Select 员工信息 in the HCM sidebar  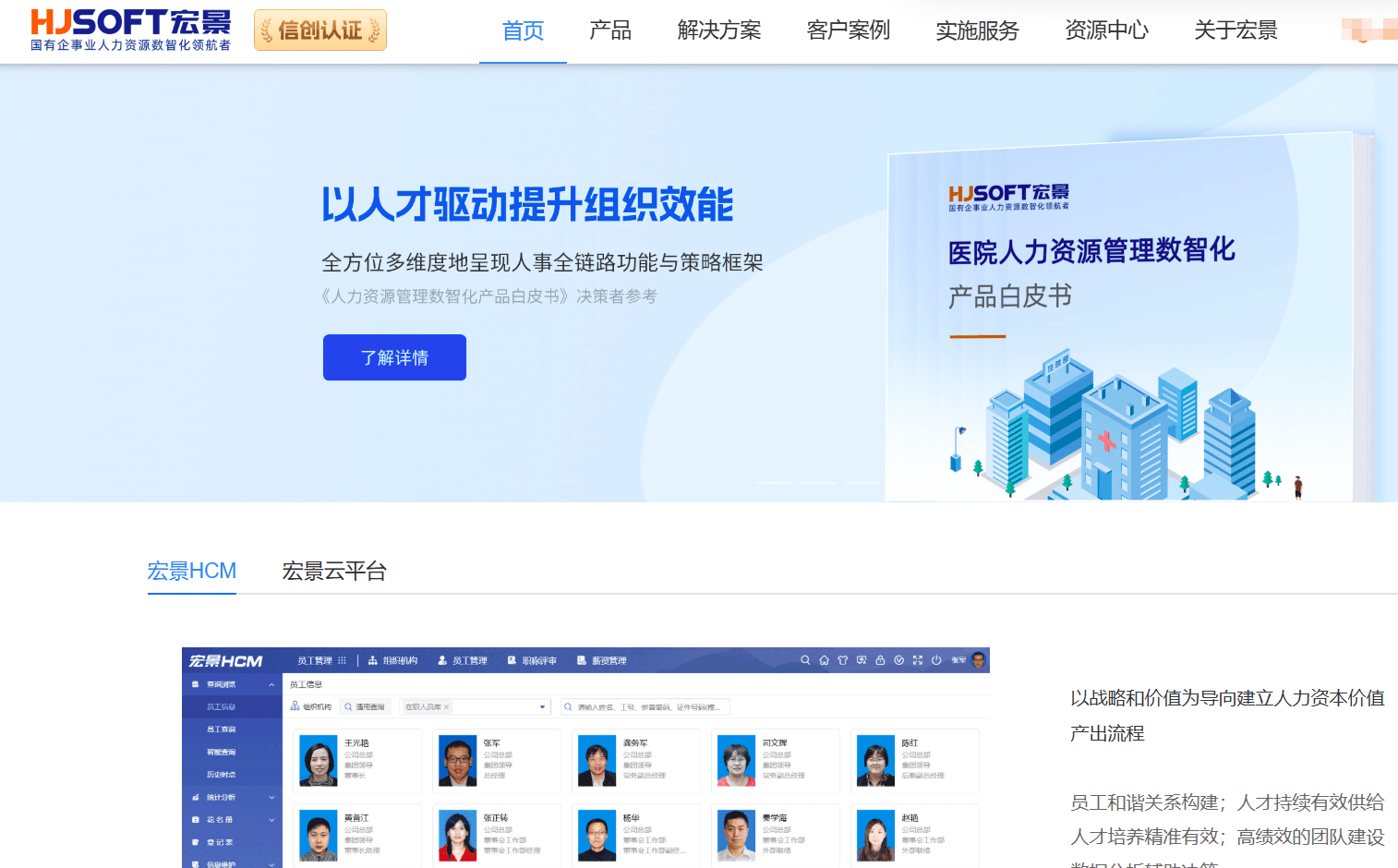click(222, 707)
